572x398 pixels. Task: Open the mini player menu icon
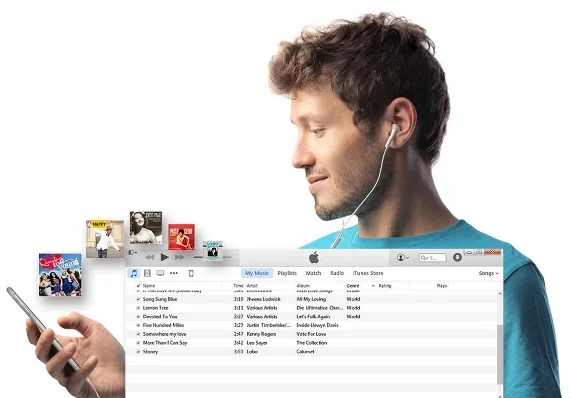click(x=132, y=252)
